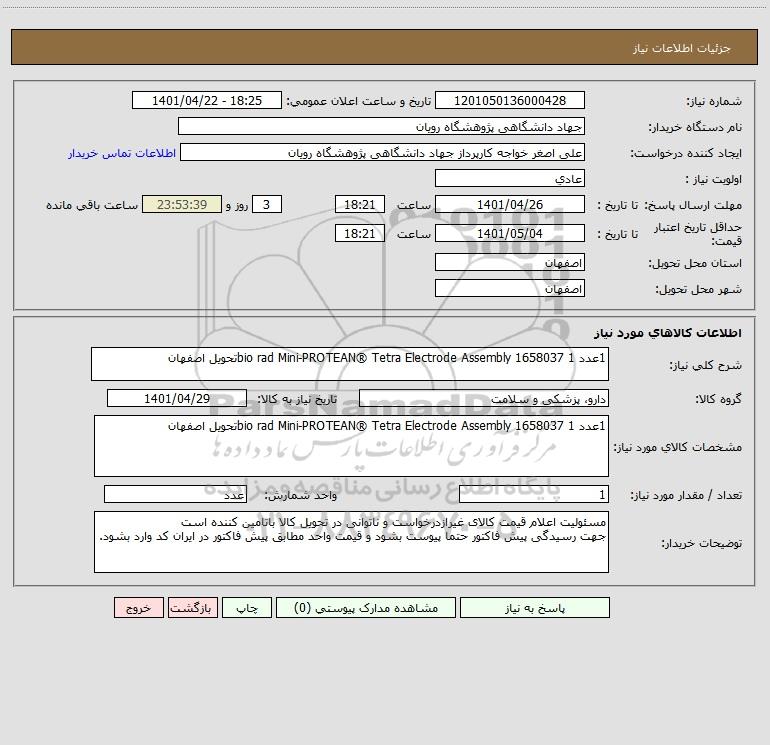770x745 pixels.
Task: Click the گروه کالا label
Action: click(x=719, y=399)
